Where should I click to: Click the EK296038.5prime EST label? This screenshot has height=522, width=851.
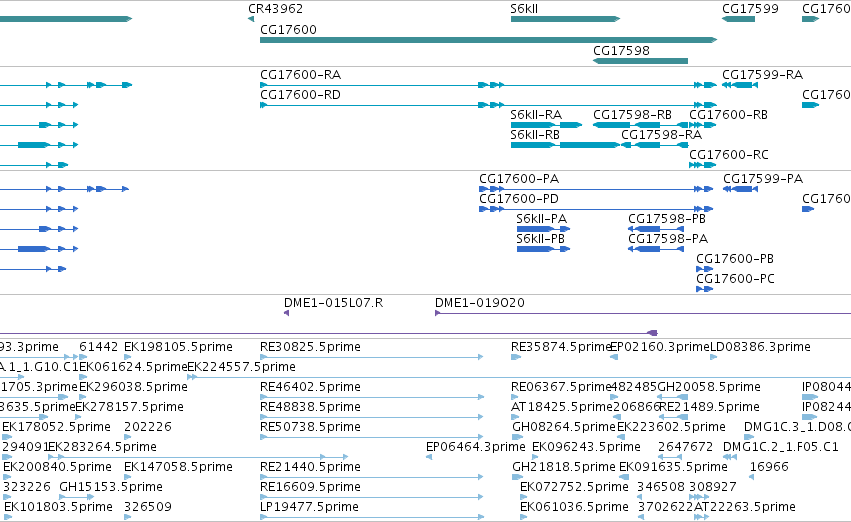133,387
